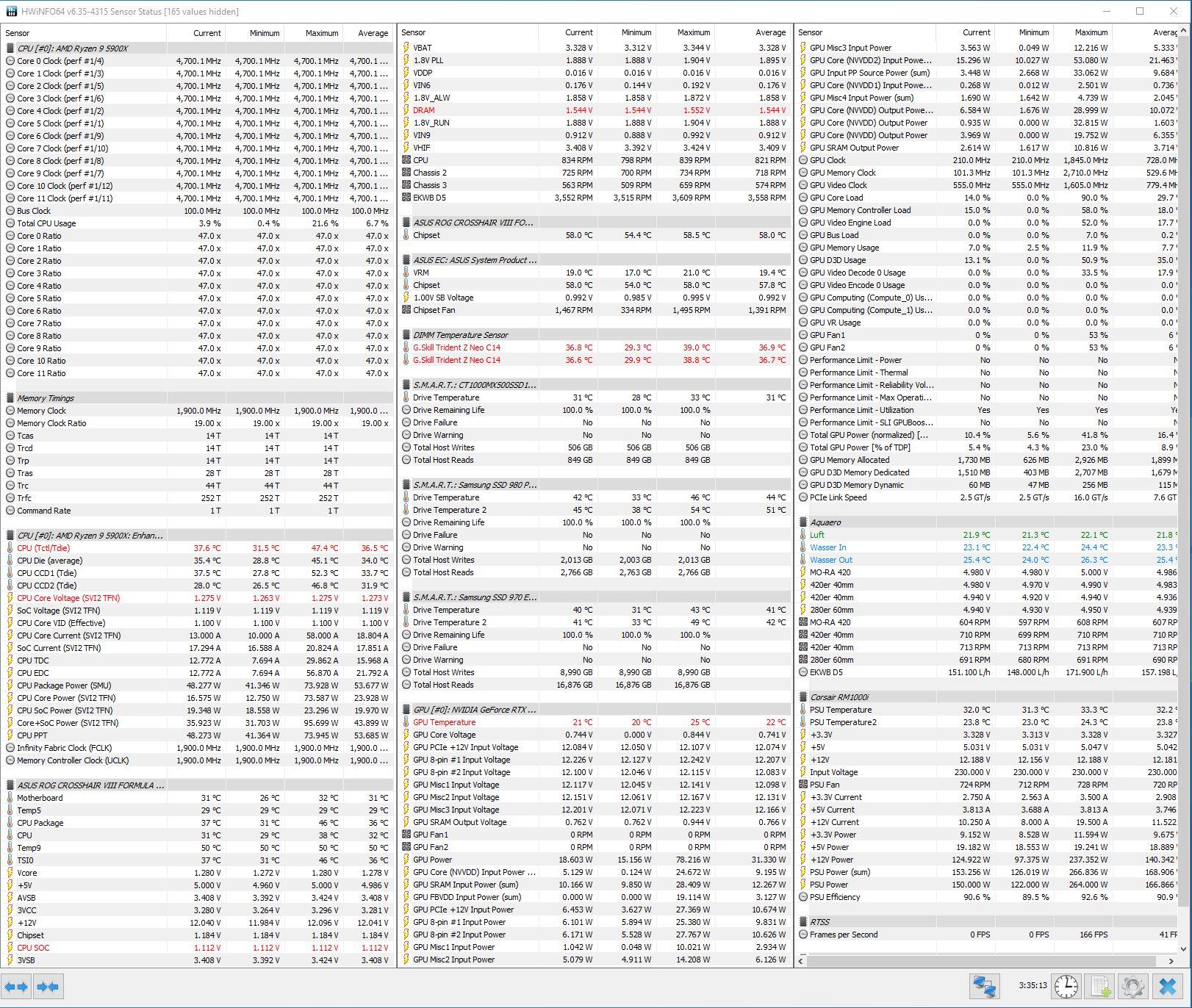Click the Sensor column header in first pane
The image size is (1192, 1008).
tap(84, 33)
